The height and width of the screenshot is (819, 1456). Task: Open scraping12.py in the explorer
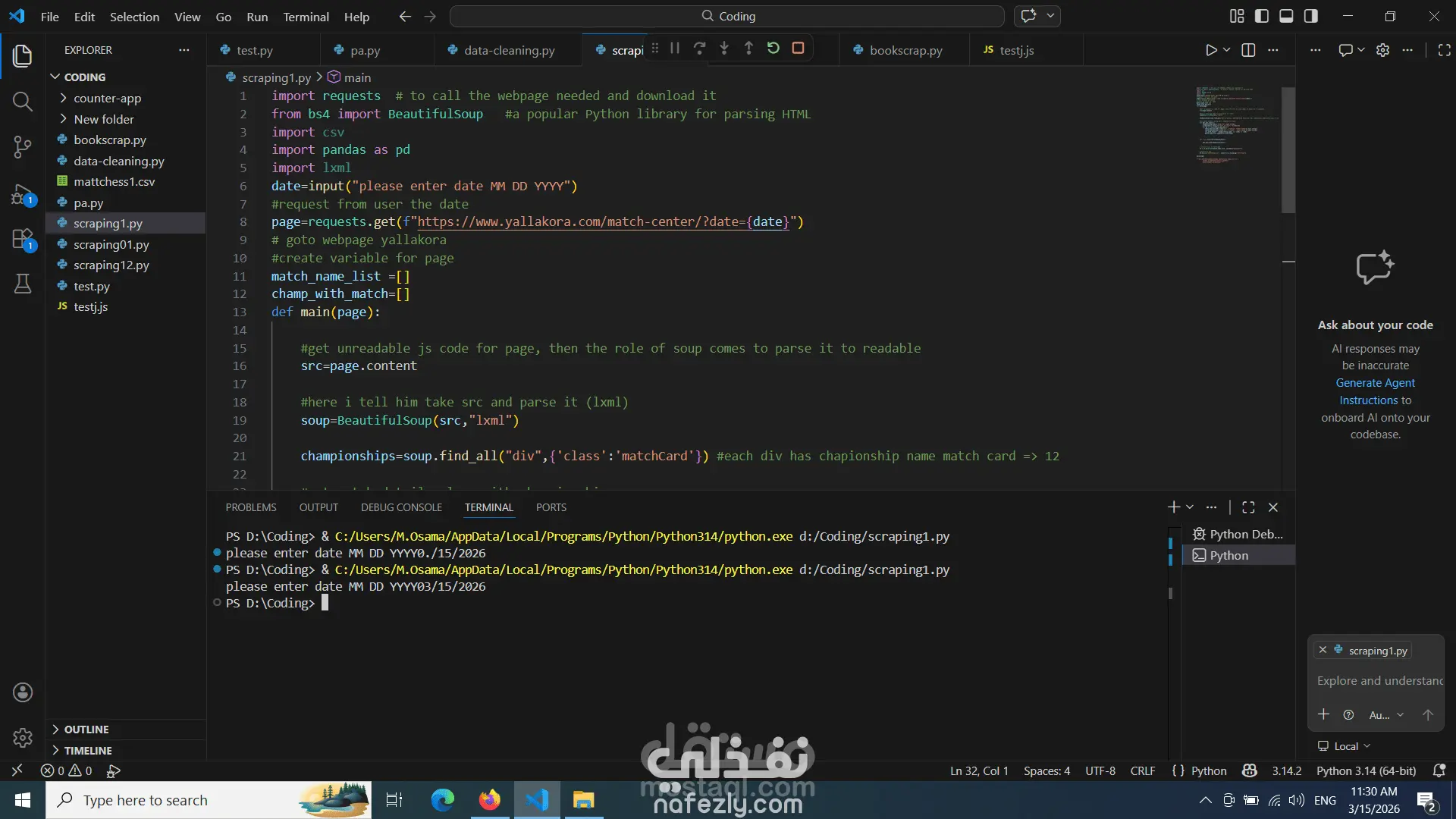[111, 265]
